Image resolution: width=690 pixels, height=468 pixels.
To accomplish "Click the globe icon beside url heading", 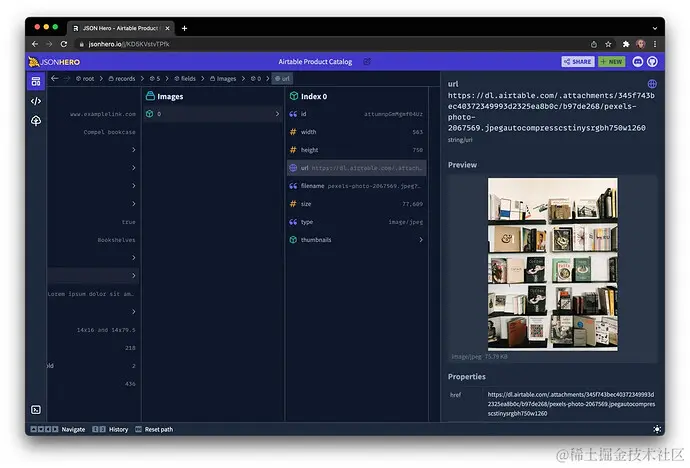I will coord(652,84).
